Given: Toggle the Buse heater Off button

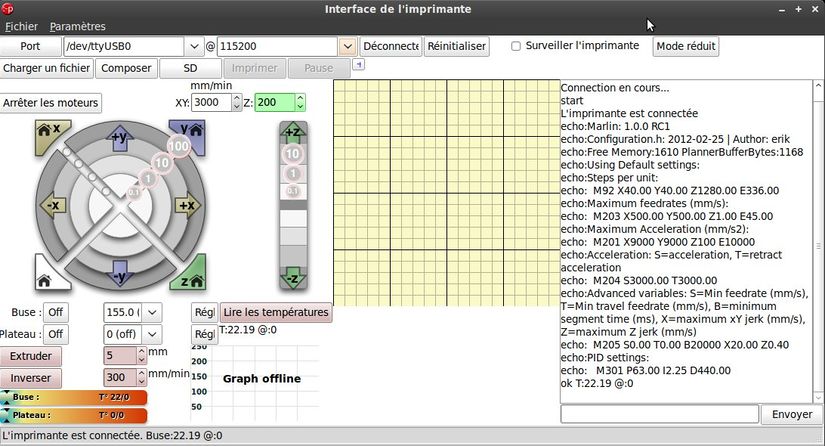Looking at the screenshot, I should (55, 312).
